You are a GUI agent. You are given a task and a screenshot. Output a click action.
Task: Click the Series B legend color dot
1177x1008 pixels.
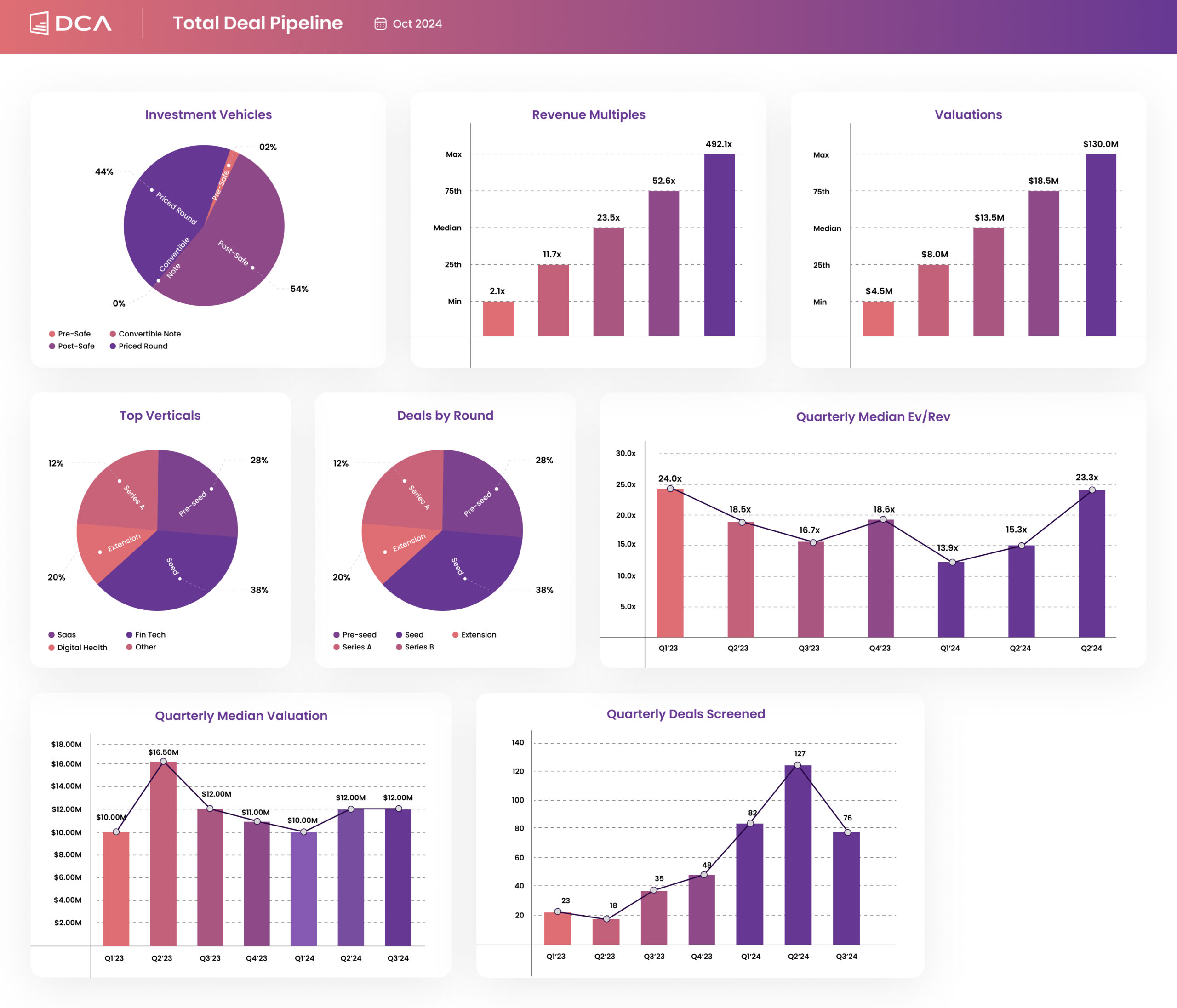(400, 647)
